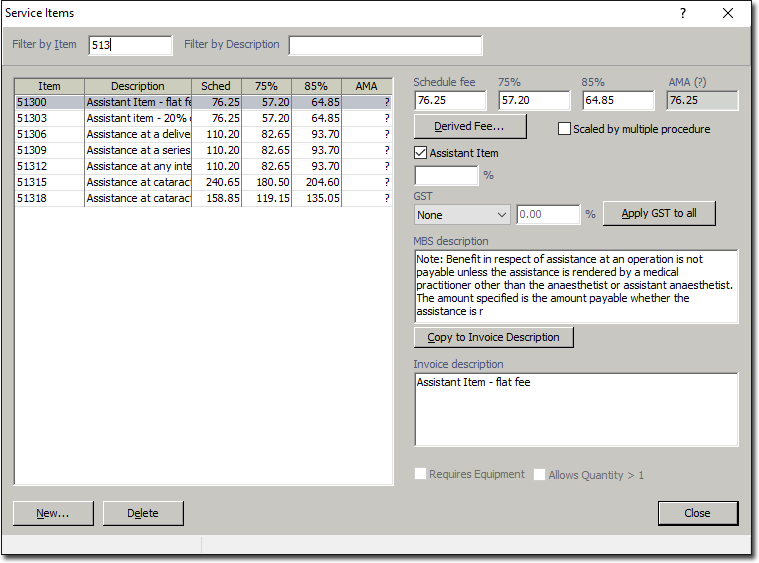Open the GST type dropdown
The image size is (759, 563).
tap(462, 215)
